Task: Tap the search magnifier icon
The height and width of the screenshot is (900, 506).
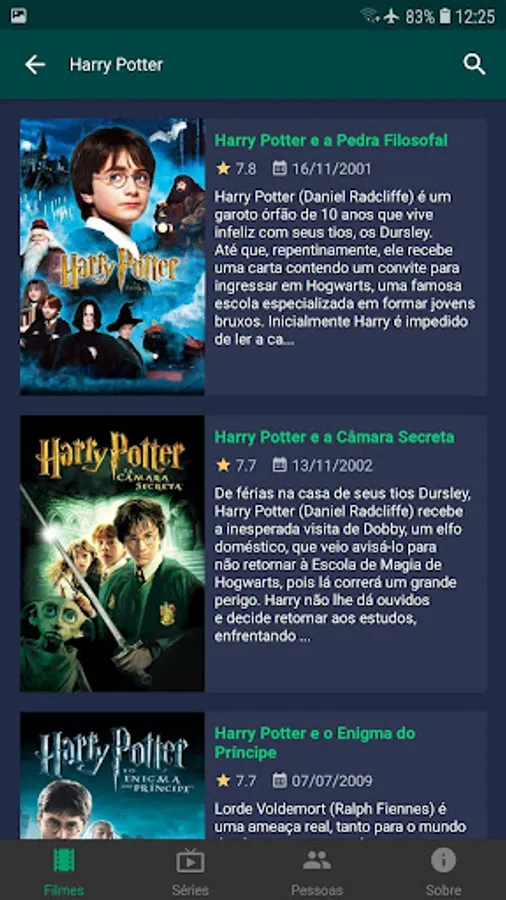Action: point(474,65)
